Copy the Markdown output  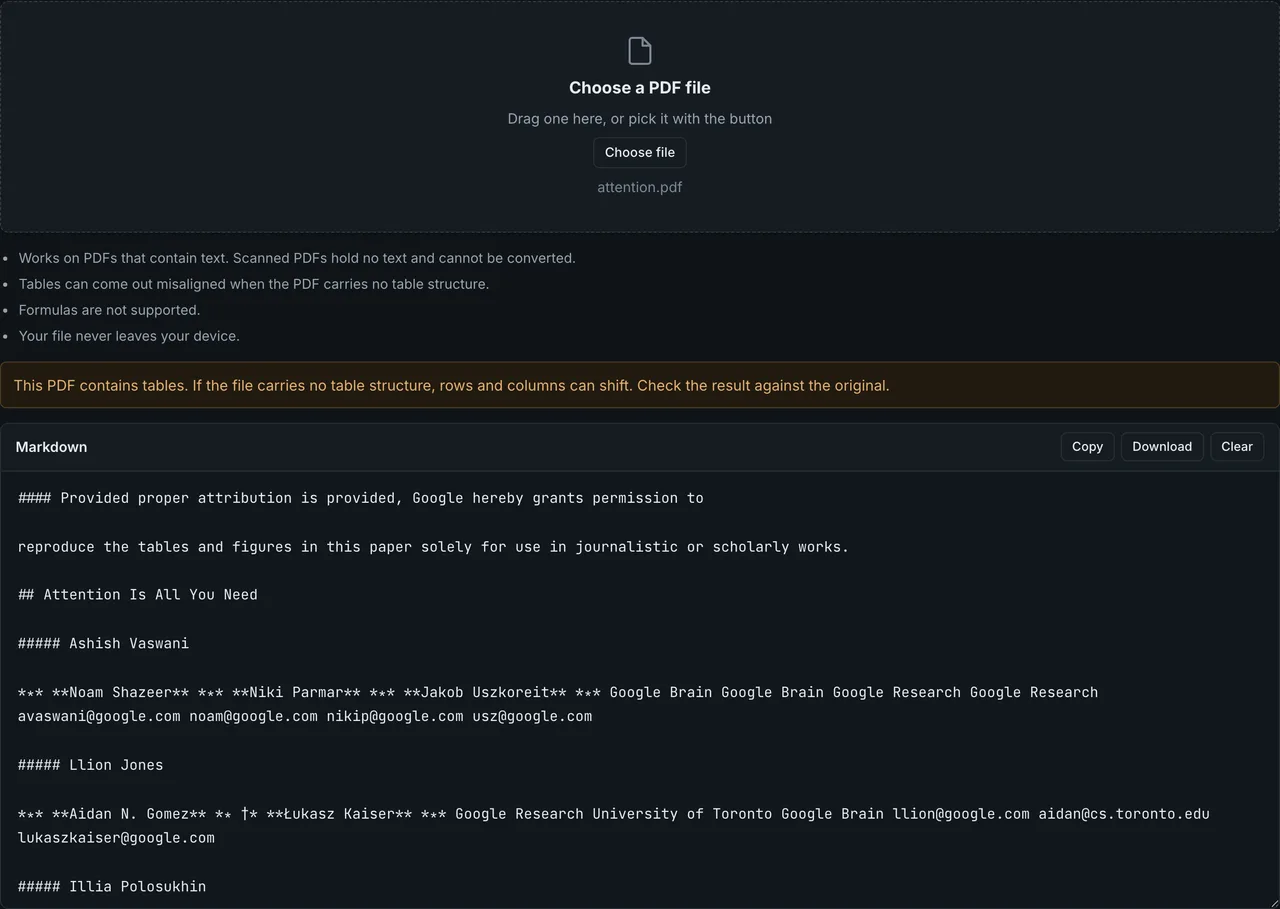(1087, 447)
